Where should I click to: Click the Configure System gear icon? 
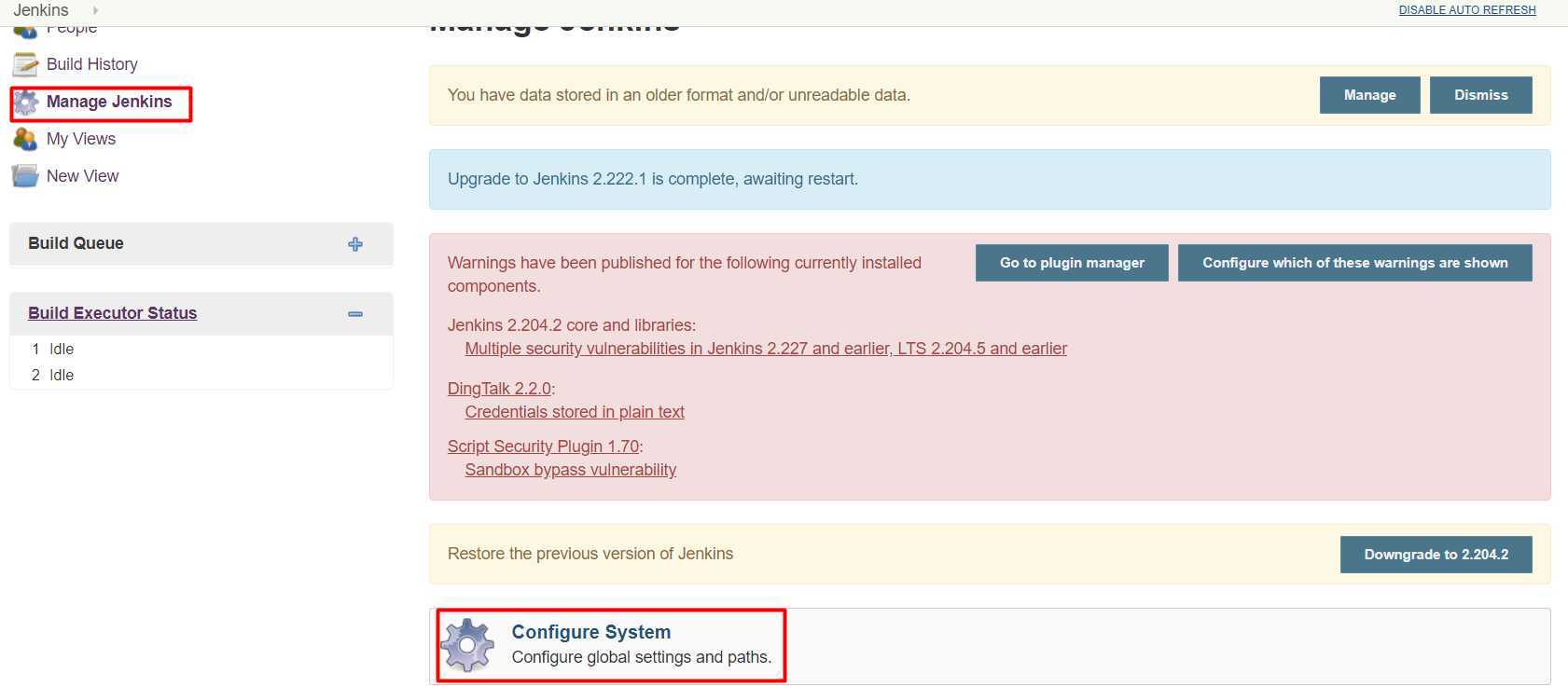468,645
